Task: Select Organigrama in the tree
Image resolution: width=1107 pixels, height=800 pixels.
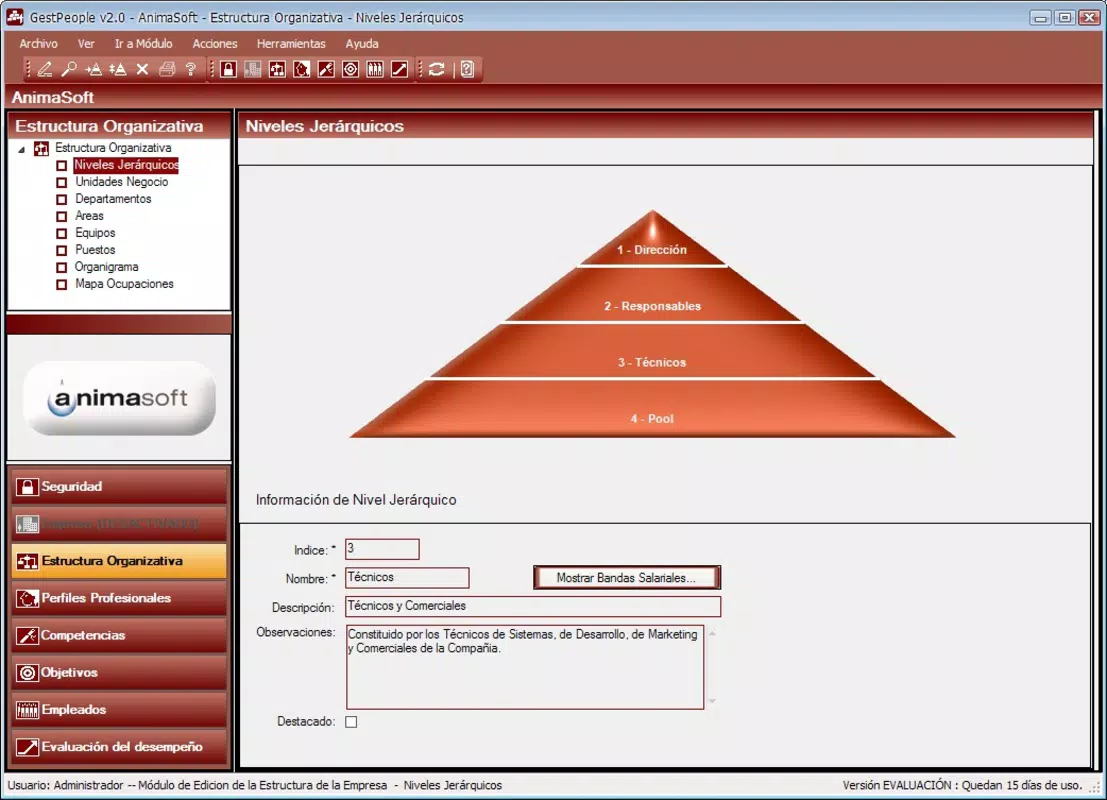Action: [107, 267]
